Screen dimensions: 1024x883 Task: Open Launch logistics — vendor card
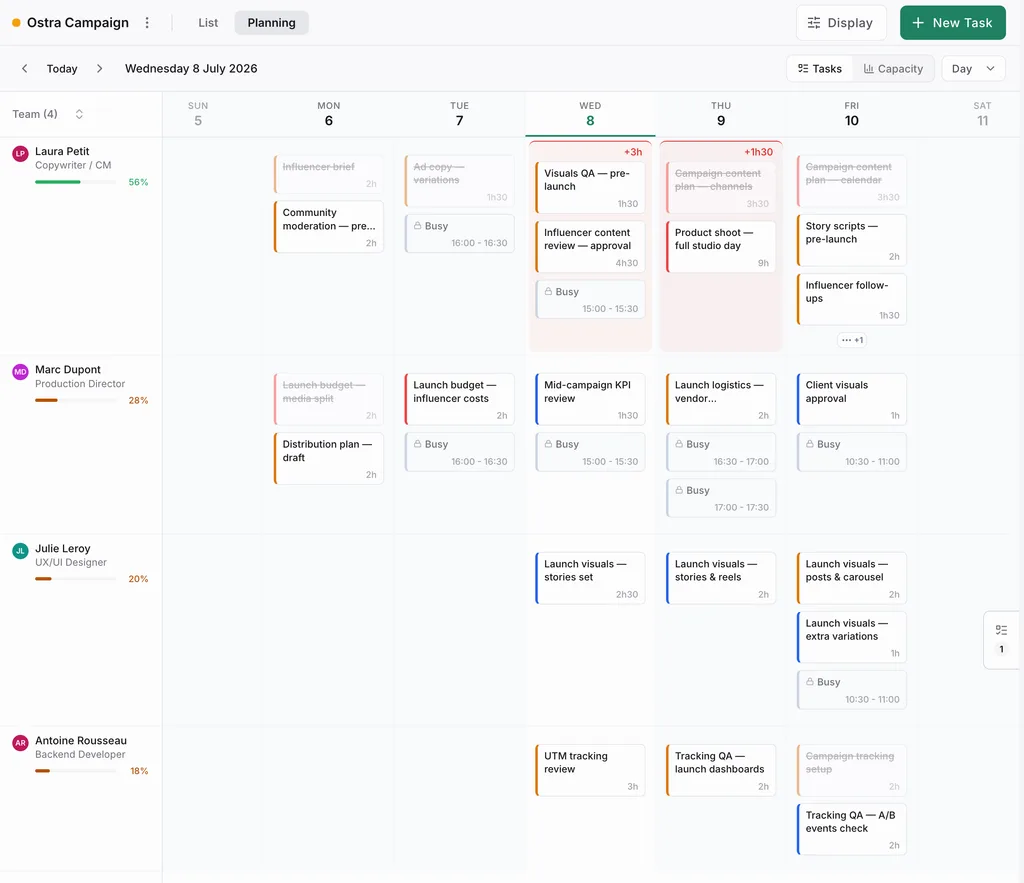(721, 399)
